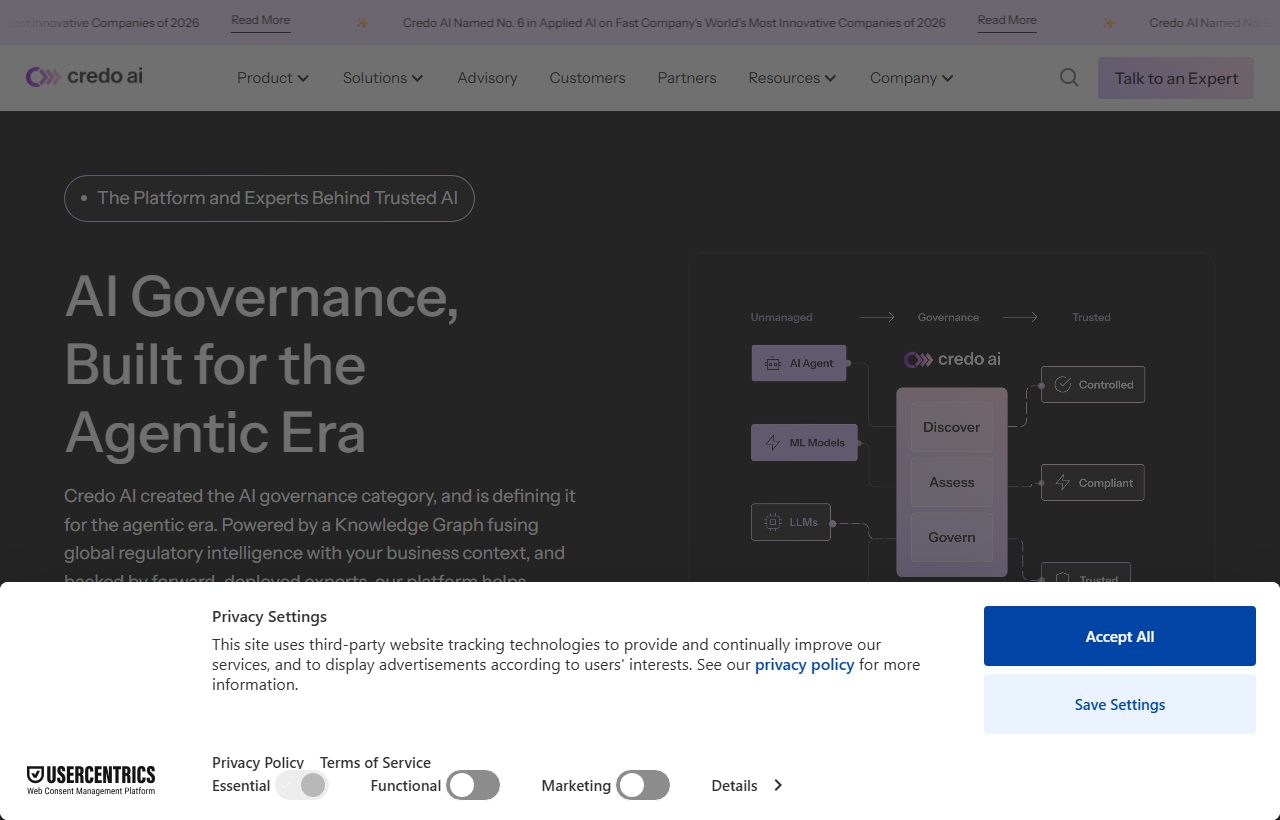Enable the Marketing cookies switch
The width and height of the screenshot is (1280, 820).
(x=643, y=785)
